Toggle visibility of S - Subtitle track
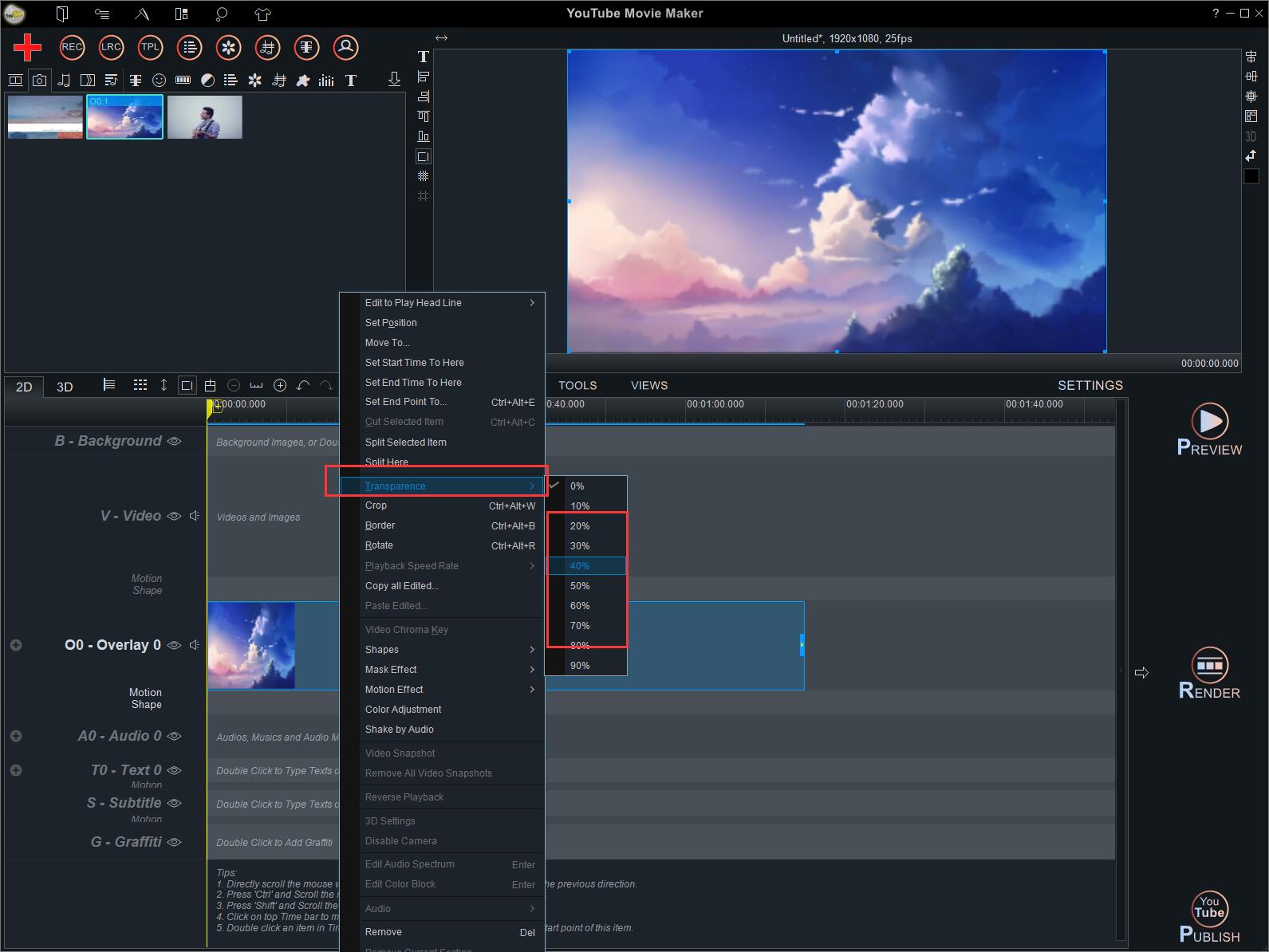1269x952 pixels. tap(174, 803)
